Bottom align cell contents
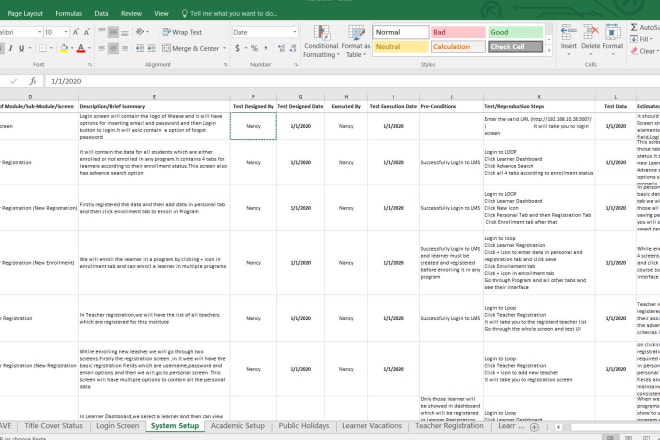The image size is (660, 440). [x=125, y=32]
